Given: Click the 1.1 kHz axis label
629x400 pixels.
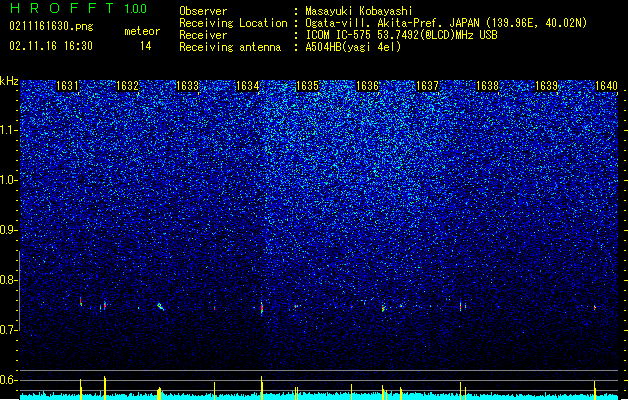Looking at the screenshot, I should (x=9, y=130).
